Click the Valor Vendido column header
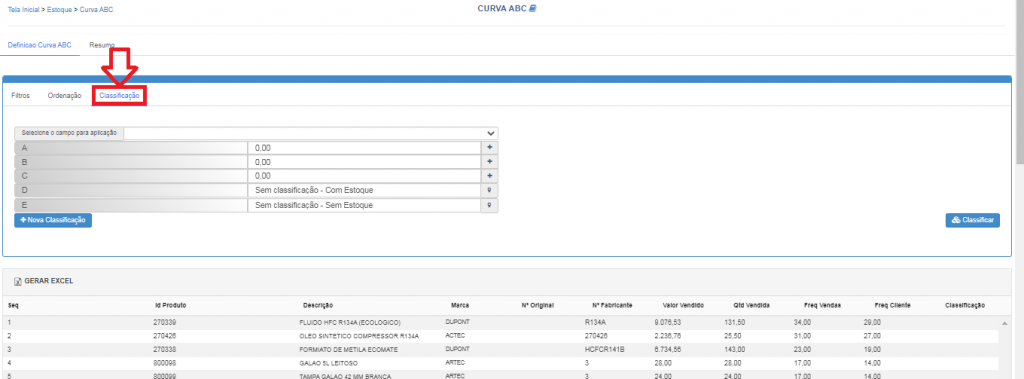 tap(683, 305)
